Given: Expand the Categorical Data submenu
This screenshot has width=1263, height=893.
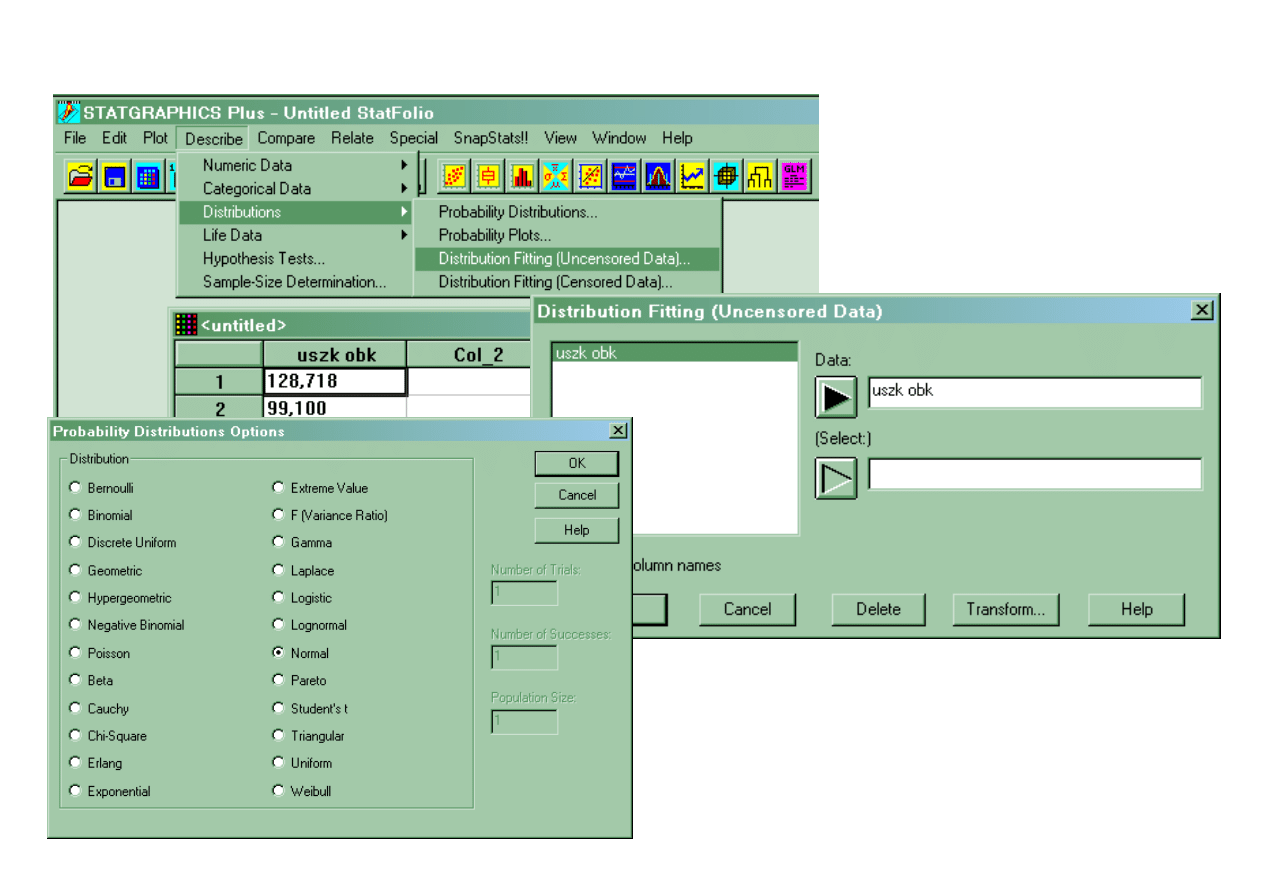Looking at the screenshot, I should tap(296, 188).
